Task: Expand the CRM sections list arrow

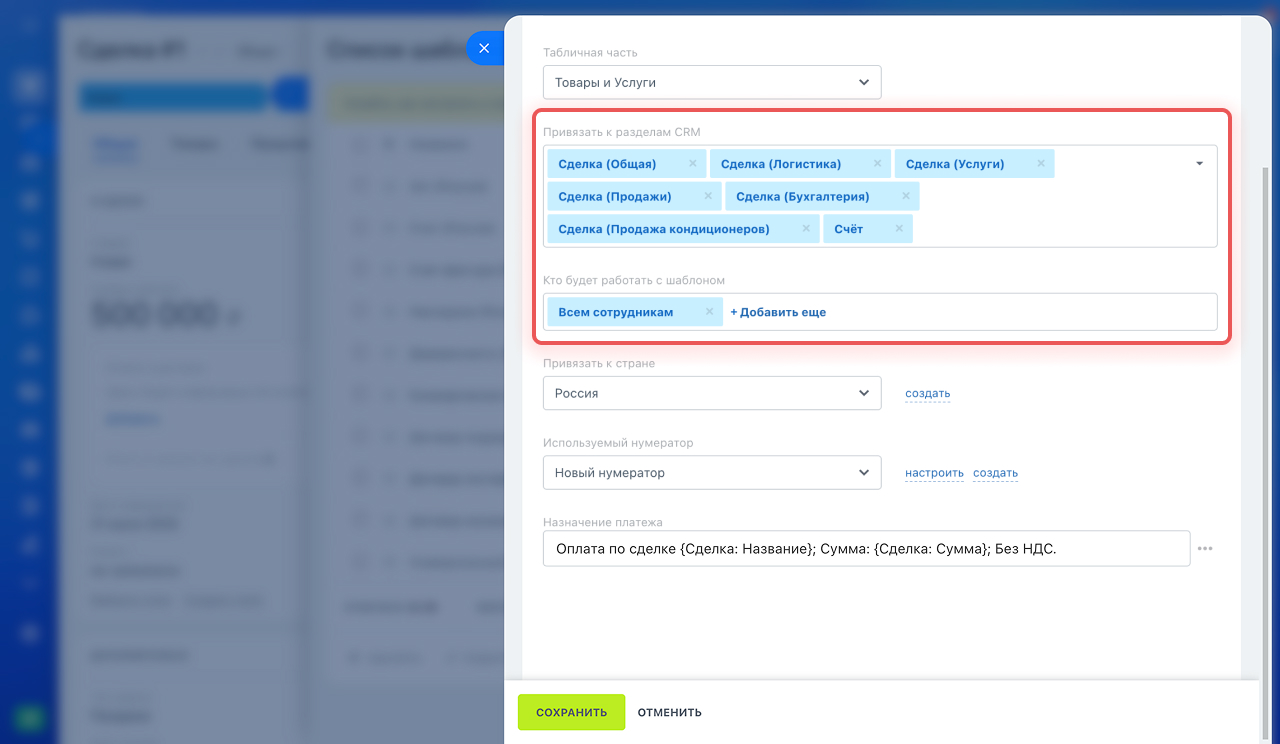Action: point(1199,164)
